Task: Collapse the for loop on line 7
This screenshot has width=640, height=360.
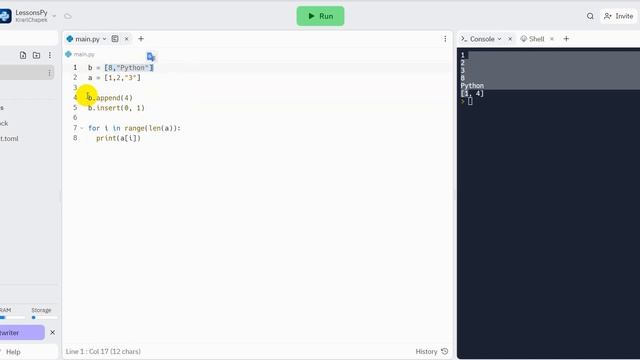Action: pos(82,128)
